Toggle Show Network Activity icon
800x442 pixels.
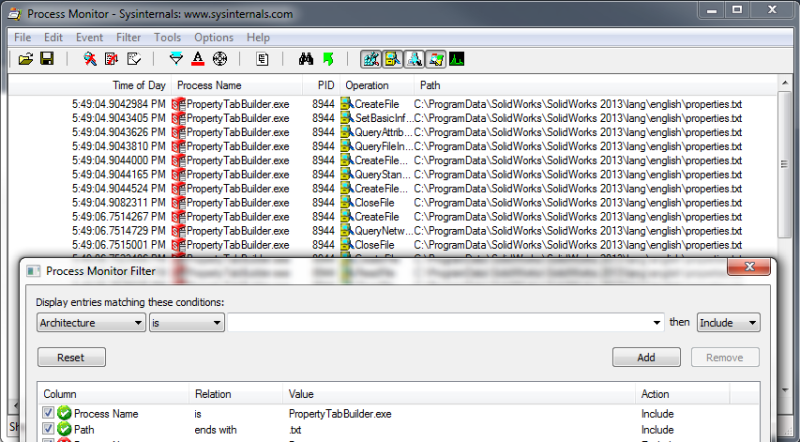pyautogui.click(x=414, y=59)
